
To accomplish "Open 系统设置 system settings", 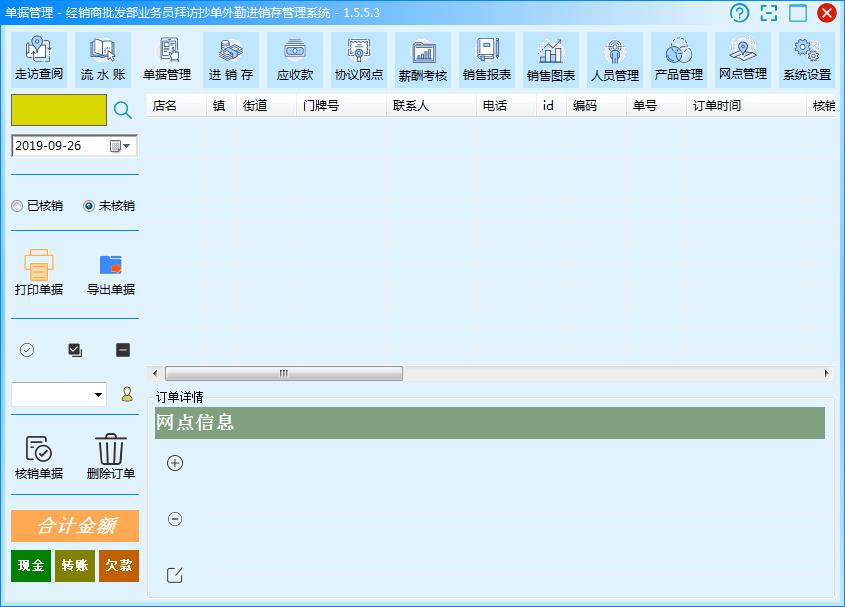I will click(x=807, y=59).
